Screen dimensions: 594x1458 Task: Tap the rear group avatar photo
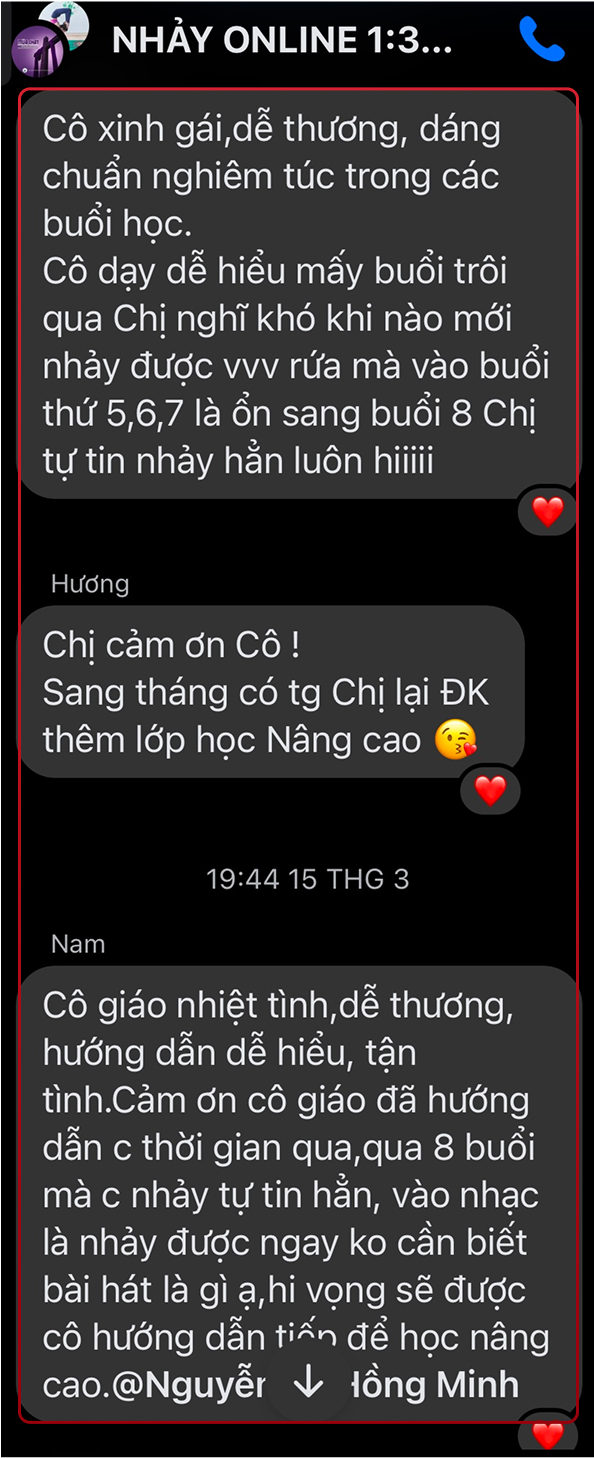pos(64,22)
